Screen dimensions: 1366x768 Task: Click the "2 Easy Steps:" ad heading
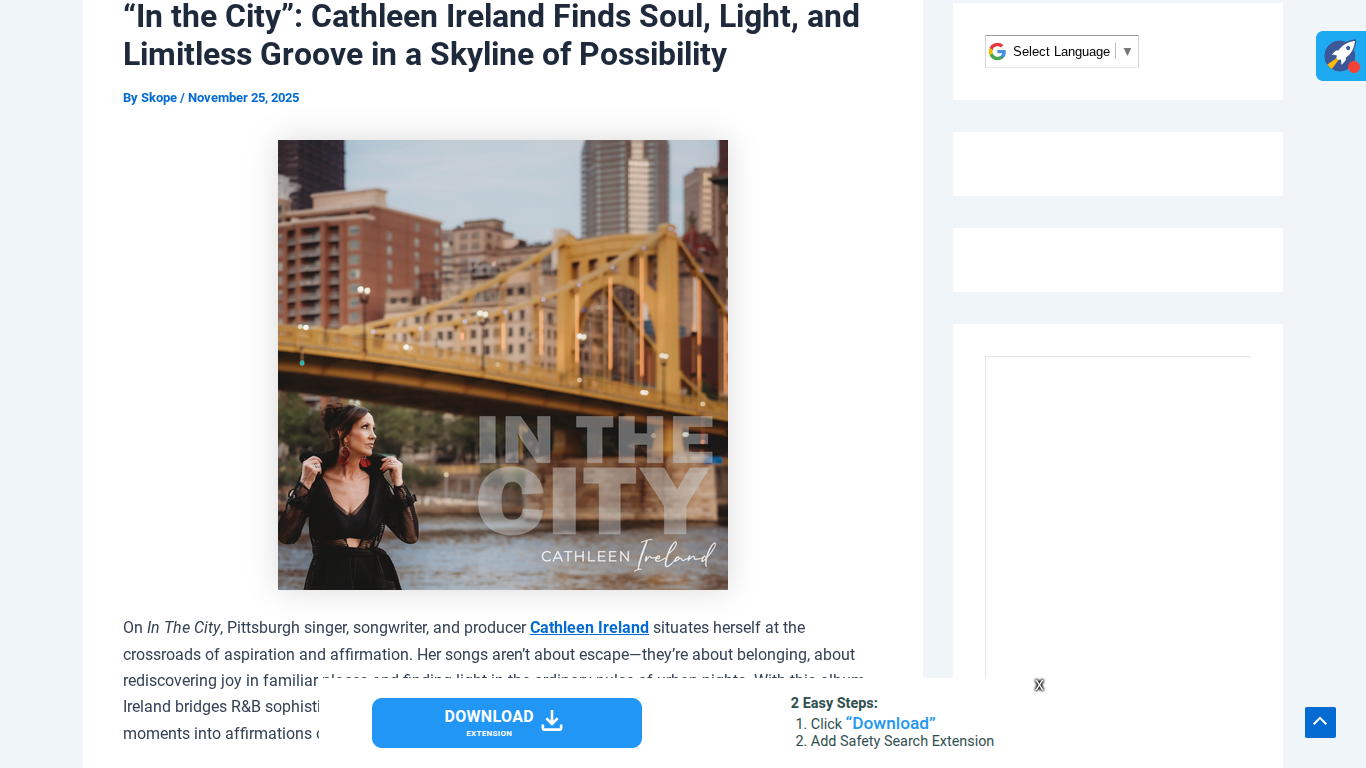coord(834,703)
